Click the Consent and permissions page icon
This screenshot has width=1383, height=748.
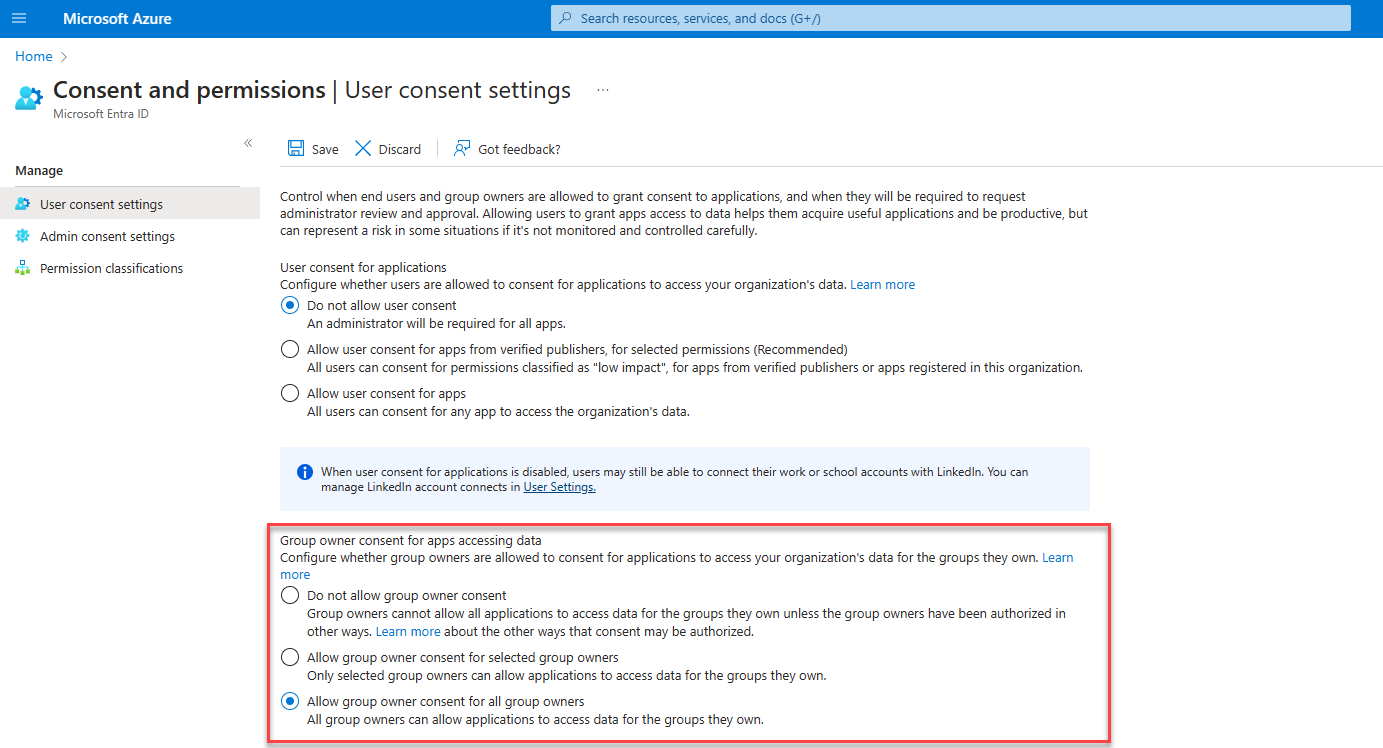coord(29,98)
